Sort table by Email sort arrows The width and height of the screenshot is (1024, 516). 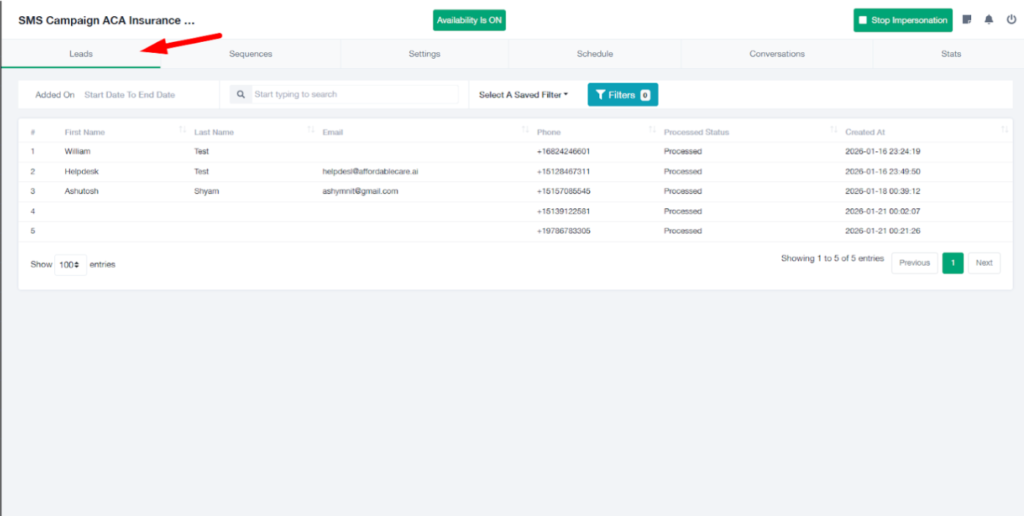pyautogui.click(x=525, y=132)
